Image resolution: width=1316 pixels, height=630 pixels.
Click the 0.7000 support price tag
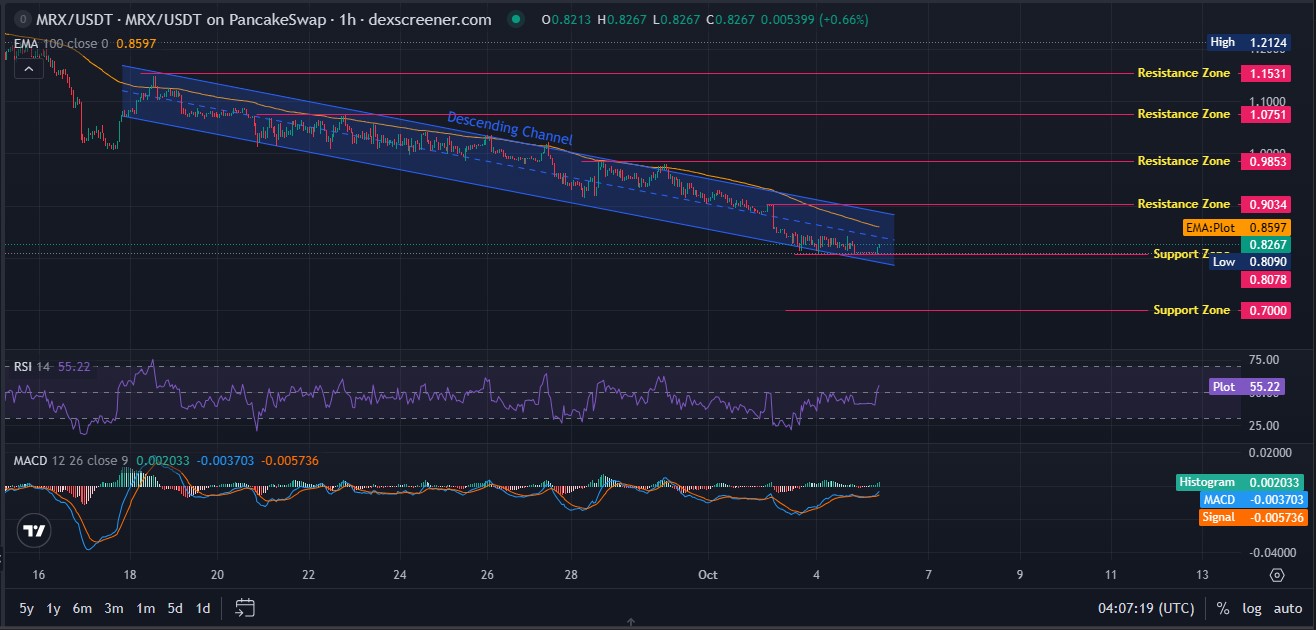tap(1265, 311)
